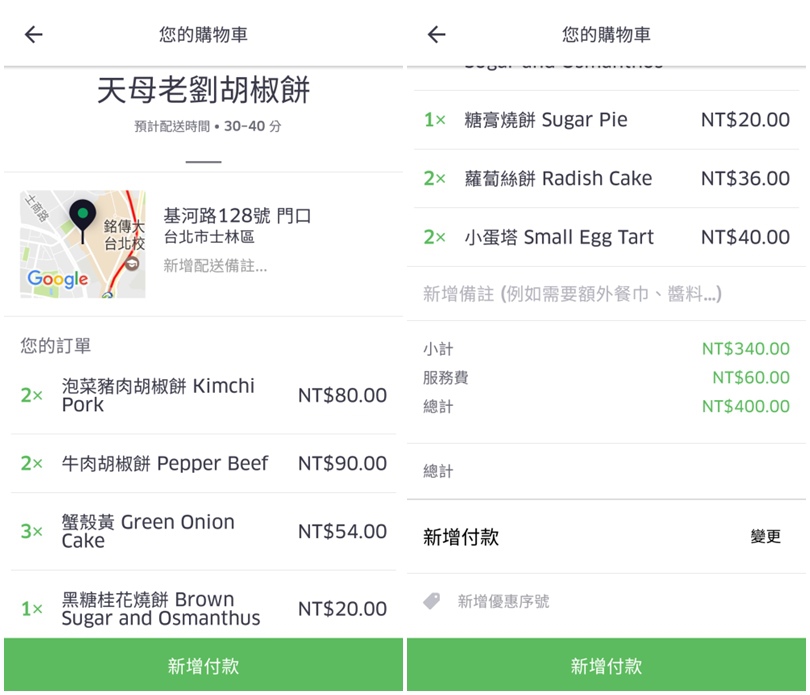
Task: Tap back arrow on right cart screen
Action: [x=437, y=35]
